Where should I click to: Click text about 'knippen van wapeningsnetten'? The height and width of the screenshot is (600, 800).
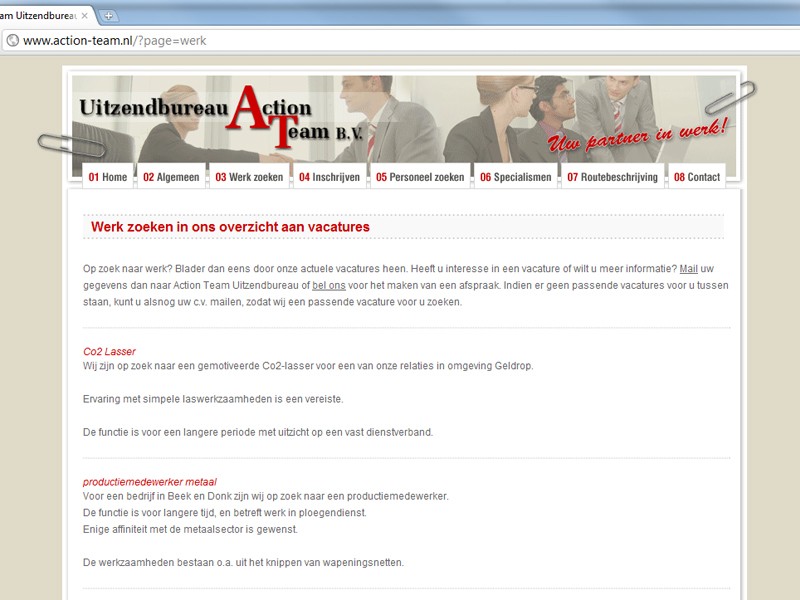(x=243, y=562)
